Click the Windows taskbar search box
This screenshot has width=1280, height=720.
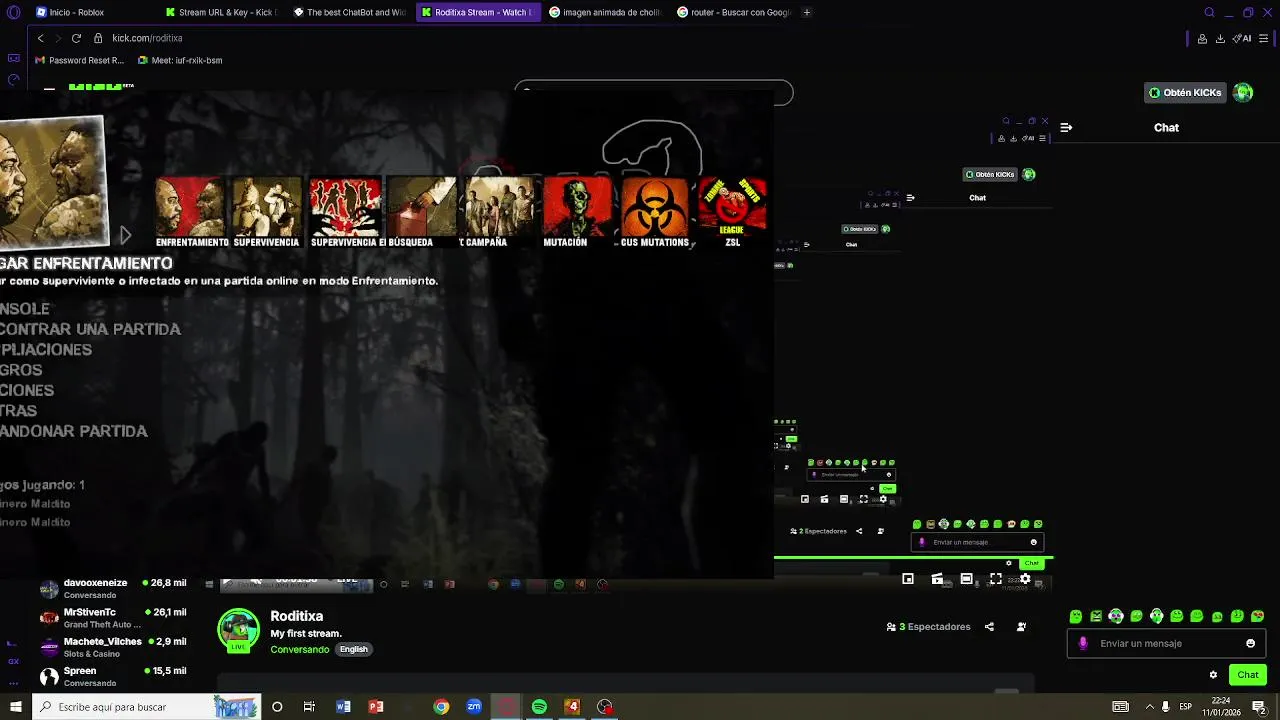click(x=147, y=707)
